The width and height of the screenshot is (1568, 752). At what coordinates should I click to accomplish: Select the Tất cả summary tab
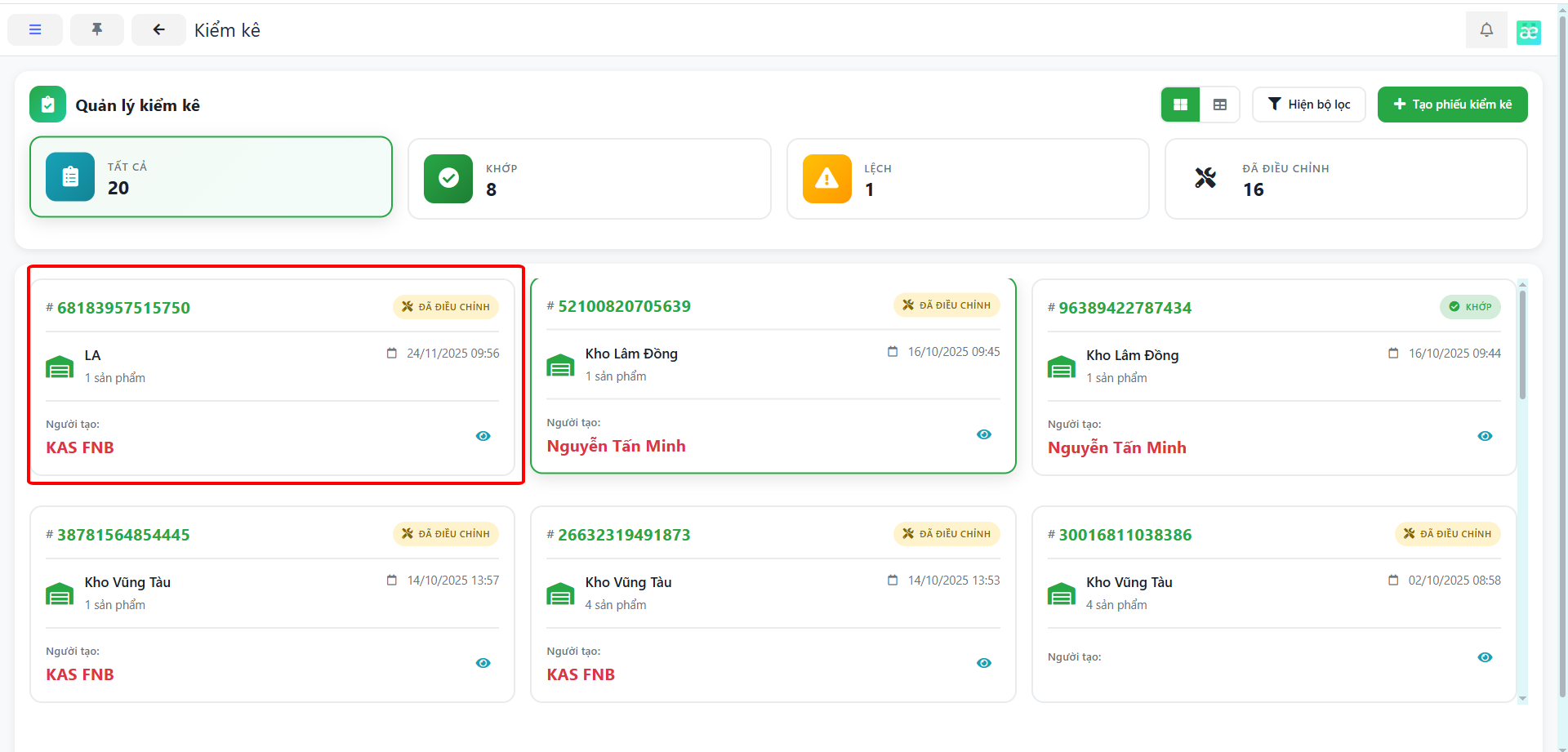211,177
